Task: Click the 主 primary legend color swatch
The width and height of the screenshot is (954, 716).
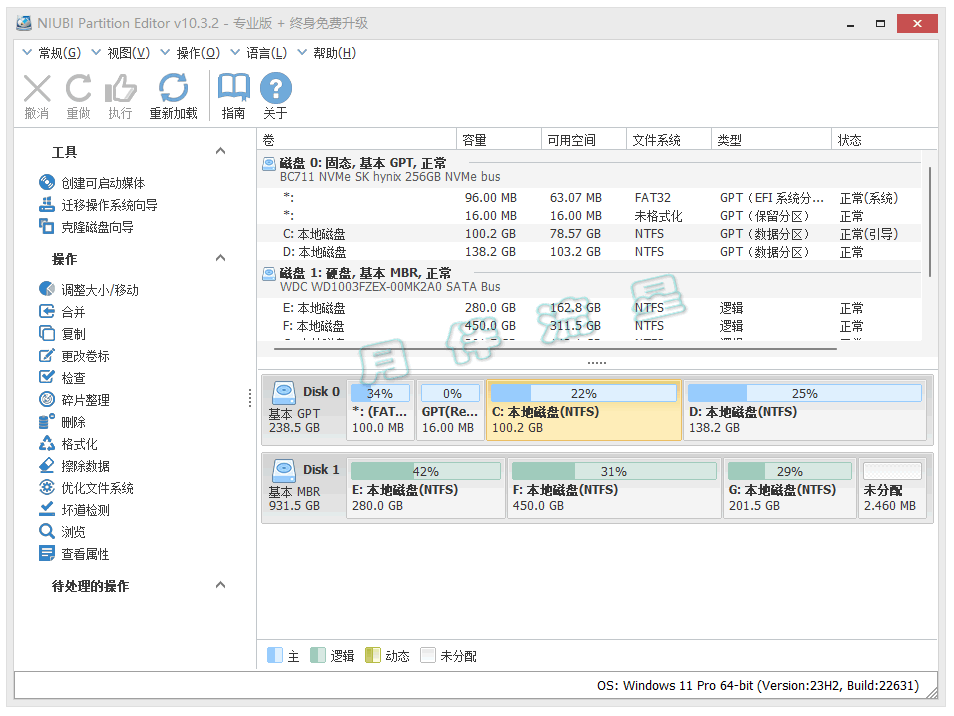Action: coord(274,655)
